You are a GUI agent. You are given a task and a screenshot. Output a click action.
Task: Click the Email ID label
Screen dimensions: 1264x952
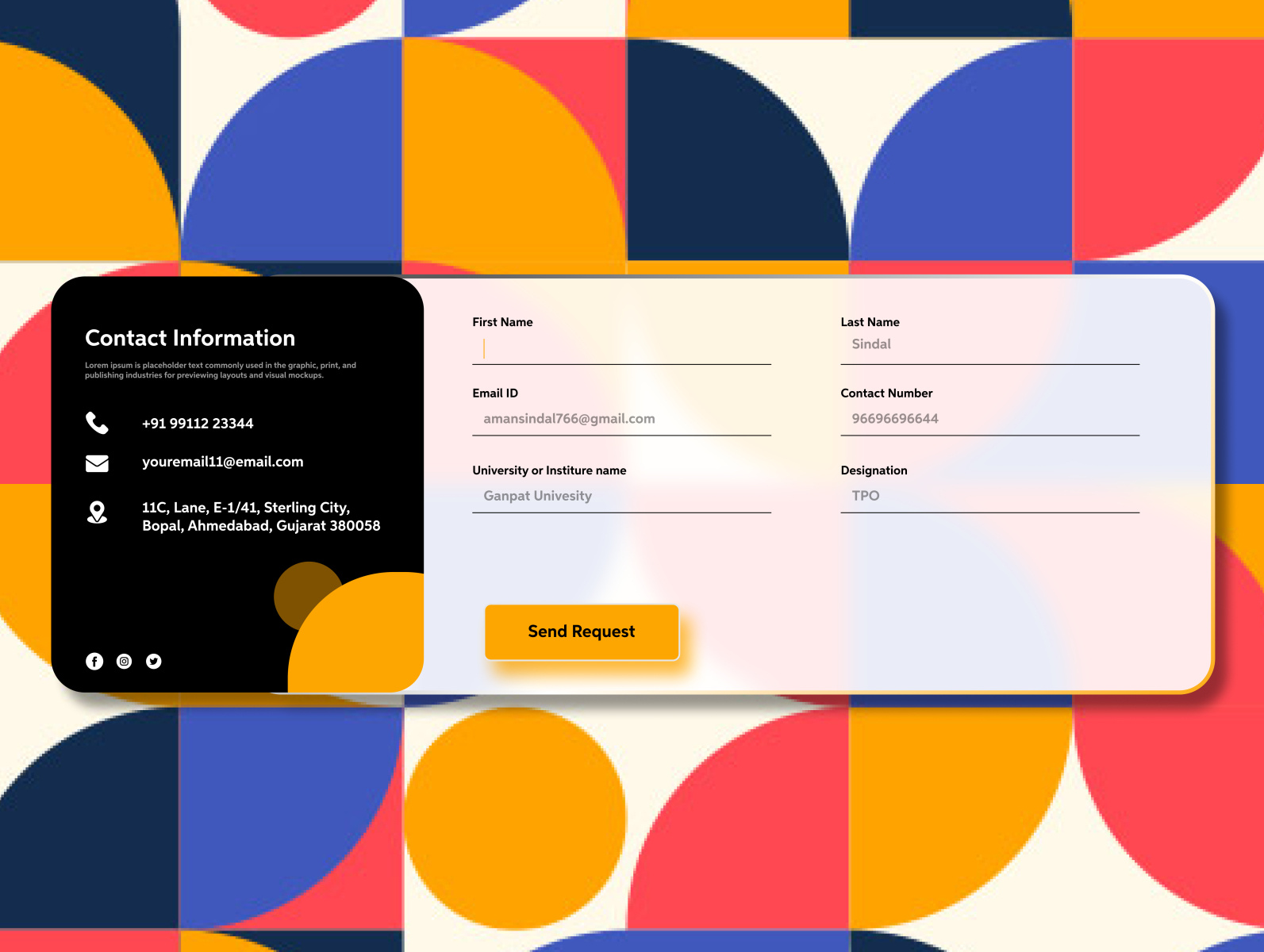point(495,393)
